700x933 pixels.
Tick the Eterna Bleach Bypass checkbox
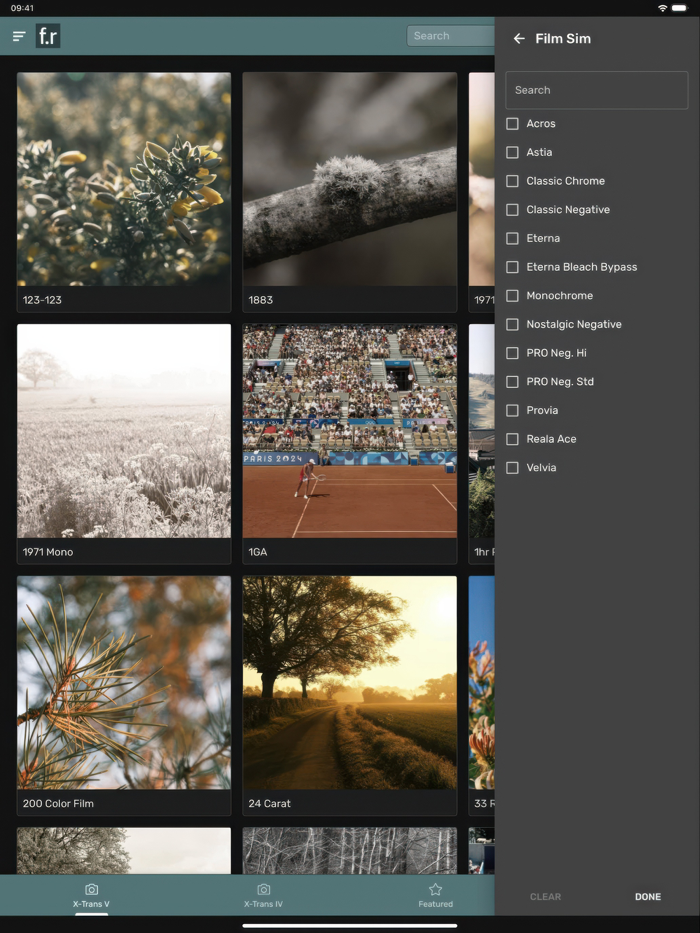coord(512,267)
